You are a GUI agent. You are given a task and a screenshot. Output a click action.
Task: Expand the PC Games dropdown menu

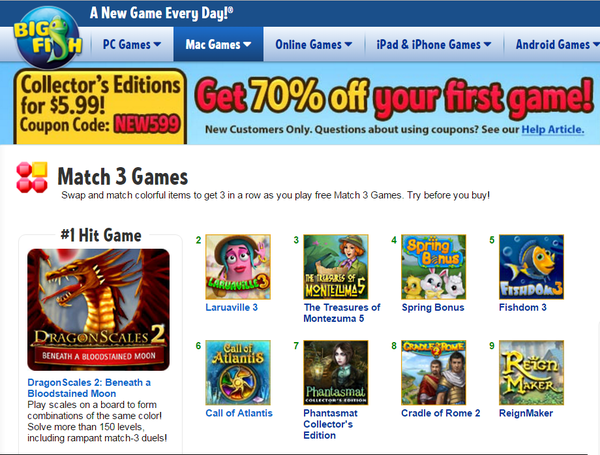(132, 44)
